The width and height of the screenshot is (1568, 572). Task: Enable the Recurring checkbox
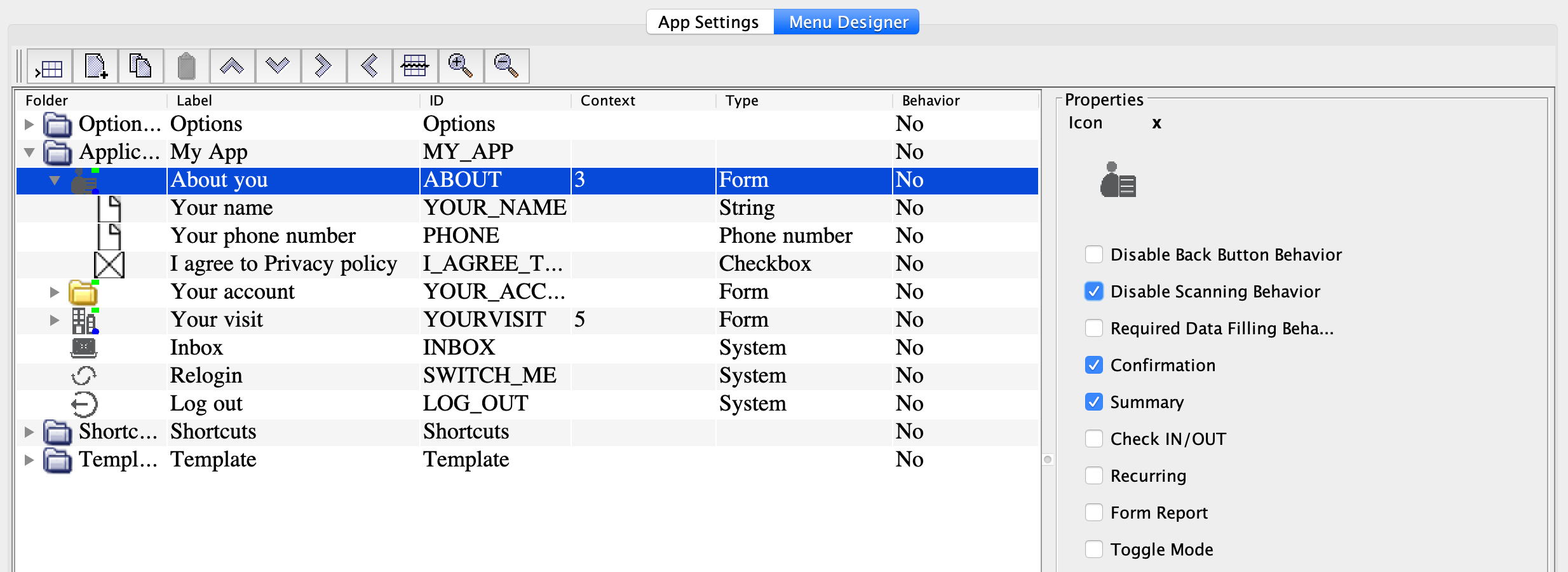(x=1093, y=476)
